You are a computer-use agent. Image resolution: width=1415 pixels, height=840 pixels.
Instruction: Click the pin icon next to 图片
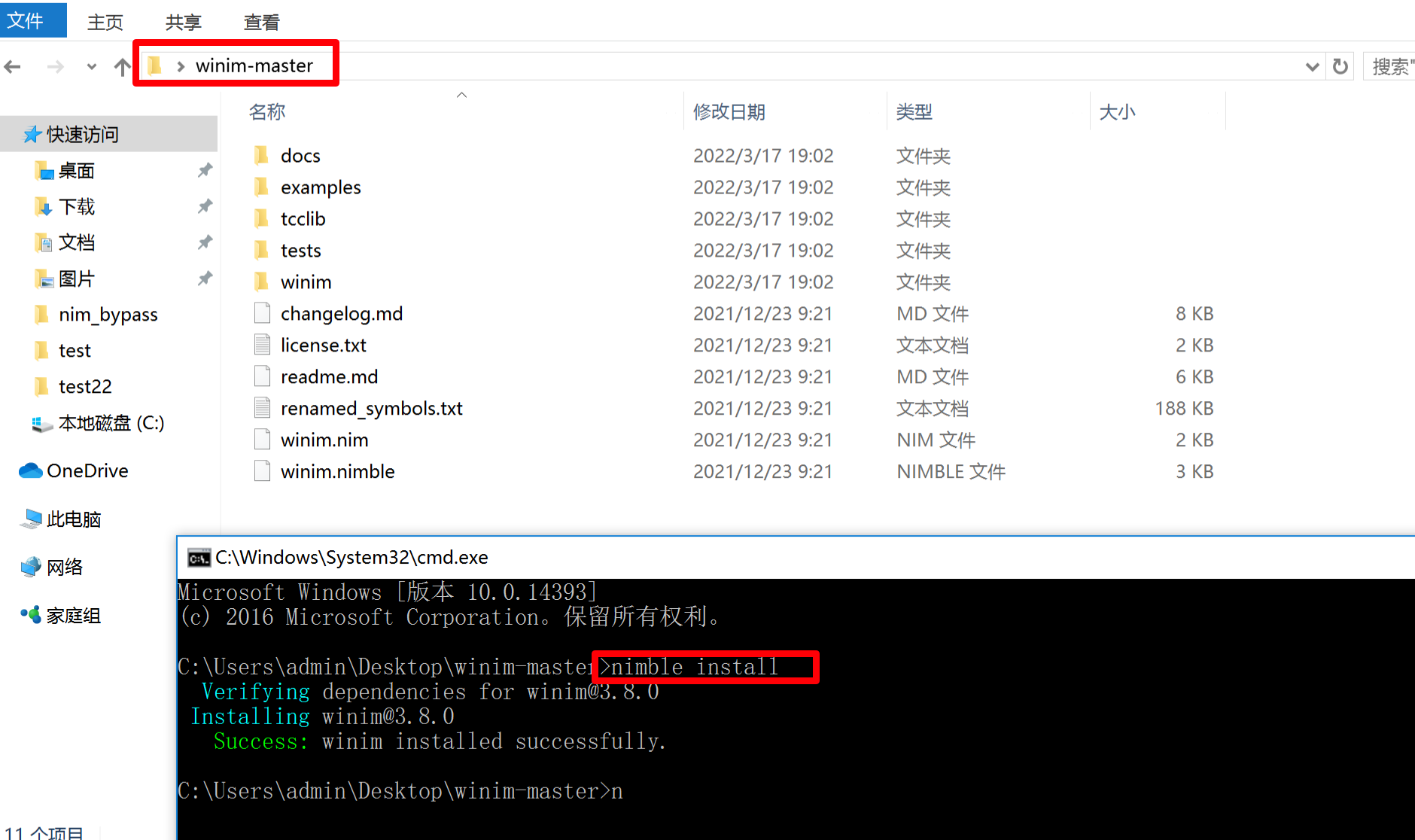tap(205, 278)
